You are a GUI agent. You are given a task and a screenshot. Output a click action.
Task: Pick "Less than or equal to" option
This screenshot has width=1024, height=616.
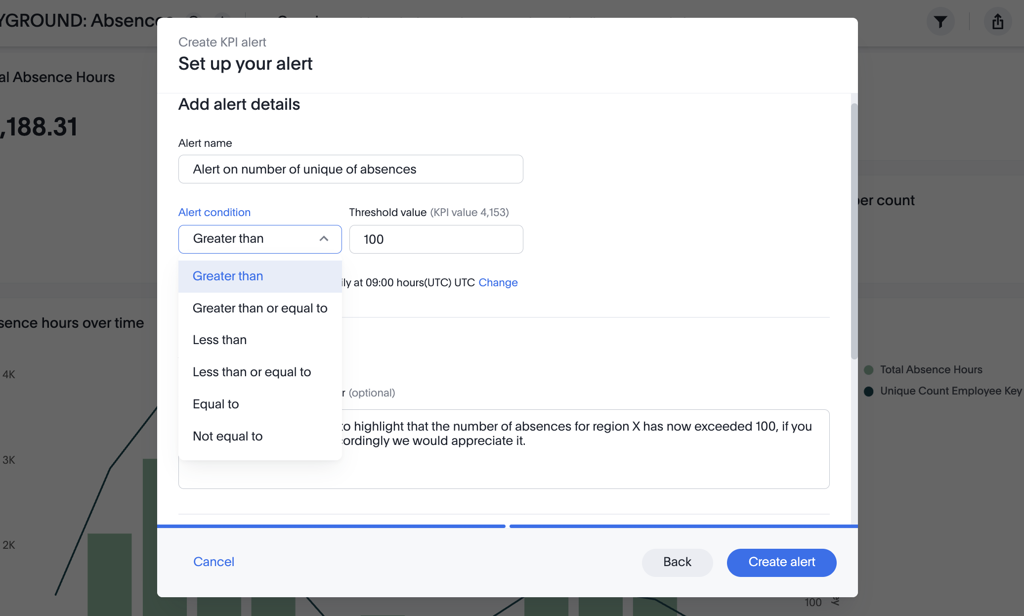tap(252, 372)
